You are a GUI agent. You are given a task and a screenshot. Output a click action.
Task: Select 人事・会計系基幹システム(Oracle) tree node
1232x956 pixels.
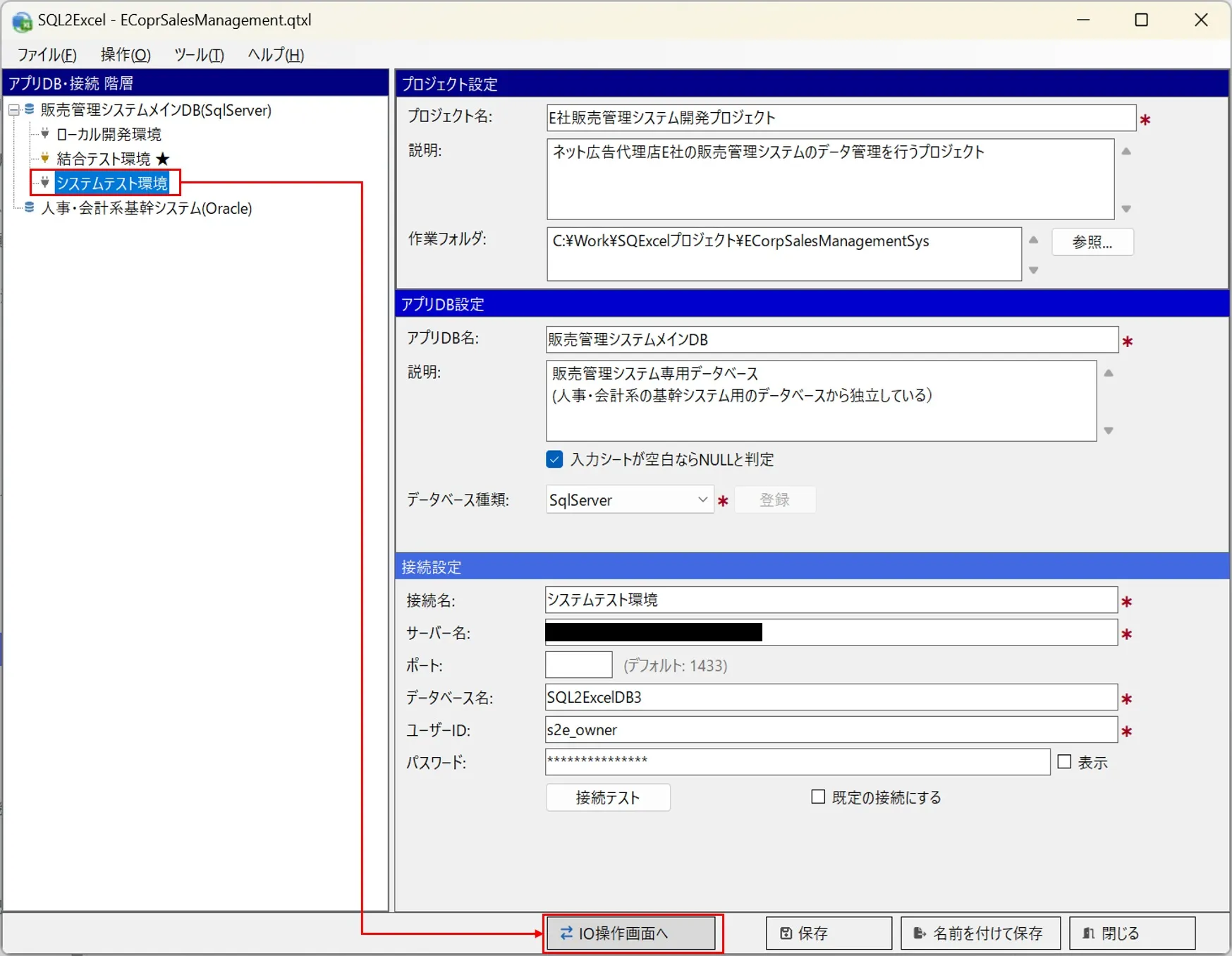point(146,208)
